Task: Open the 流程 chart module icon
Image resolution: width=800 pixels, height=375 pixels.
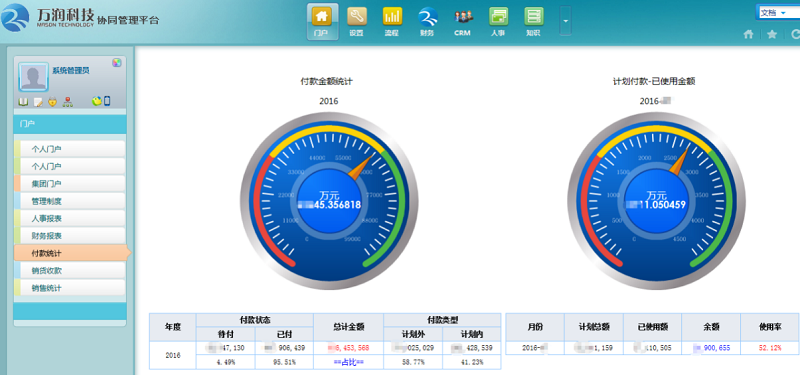Action: pos(392,21)
